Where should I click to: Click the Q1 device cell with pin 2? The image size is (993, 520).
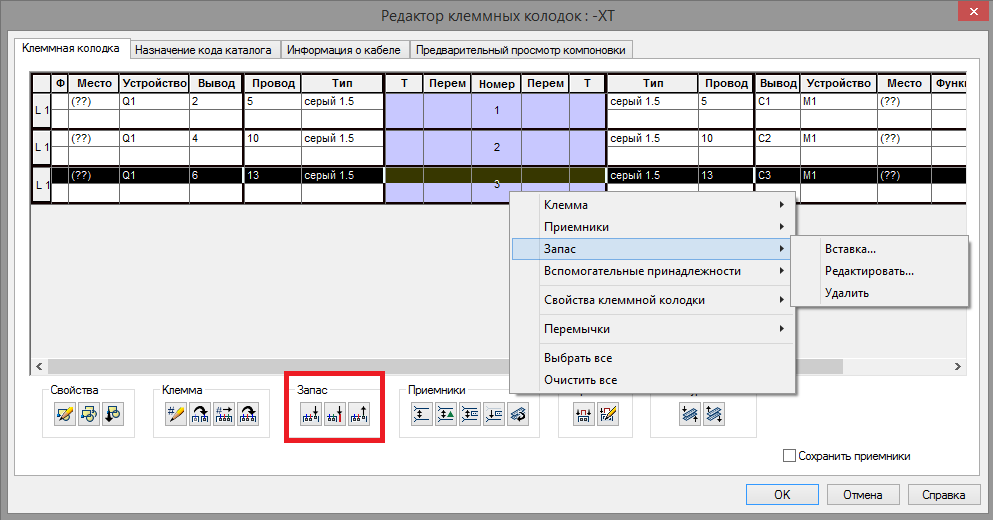pos(155,101)
